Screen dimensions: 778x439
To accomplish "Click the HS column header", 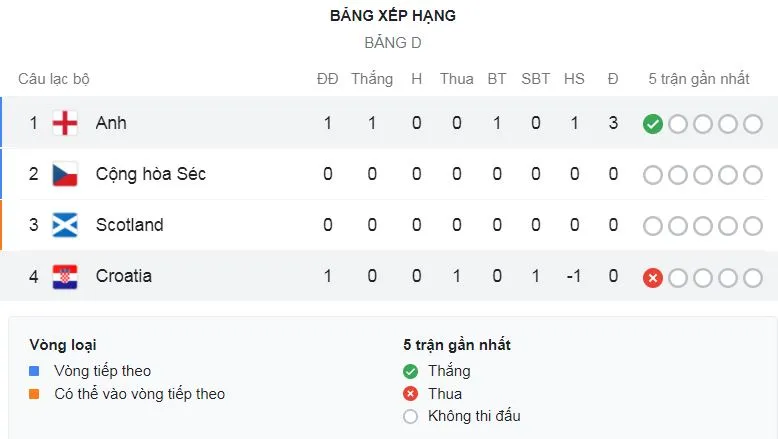I will 574,79.
